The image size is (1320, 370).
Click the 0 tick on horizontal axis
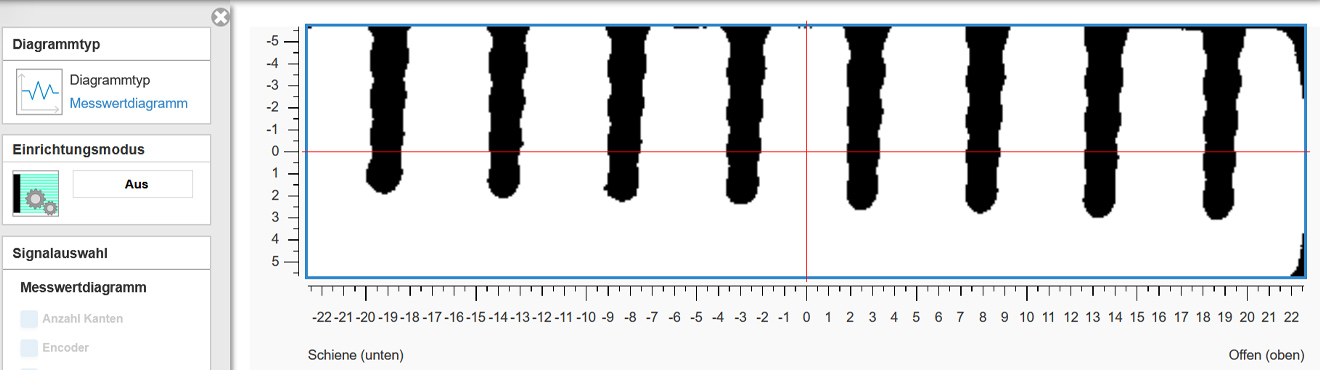[x=806, y=317]
